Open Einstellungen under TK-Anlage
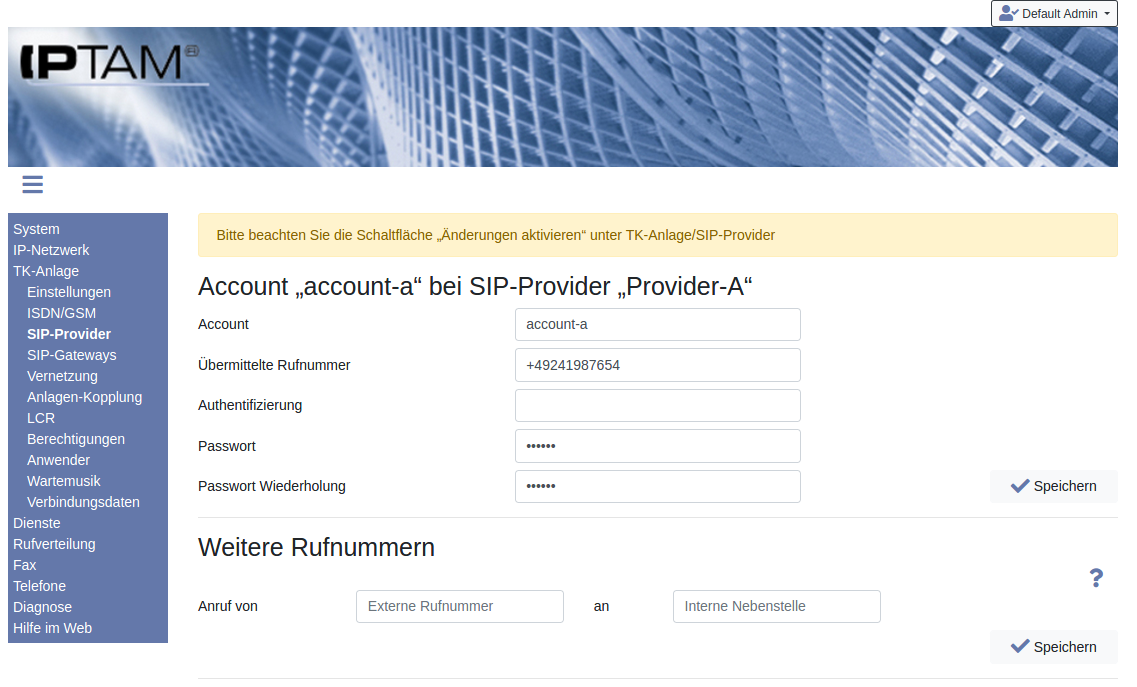Image resolution: width=1137 pixels, height=687 pixels. [69, 292]
